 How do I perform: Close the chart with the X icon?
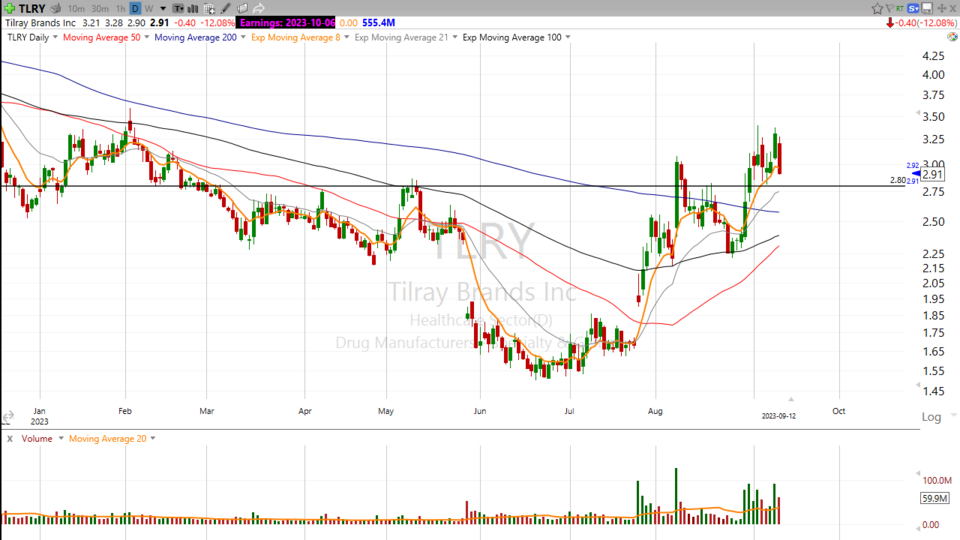(x=953, y=9)
